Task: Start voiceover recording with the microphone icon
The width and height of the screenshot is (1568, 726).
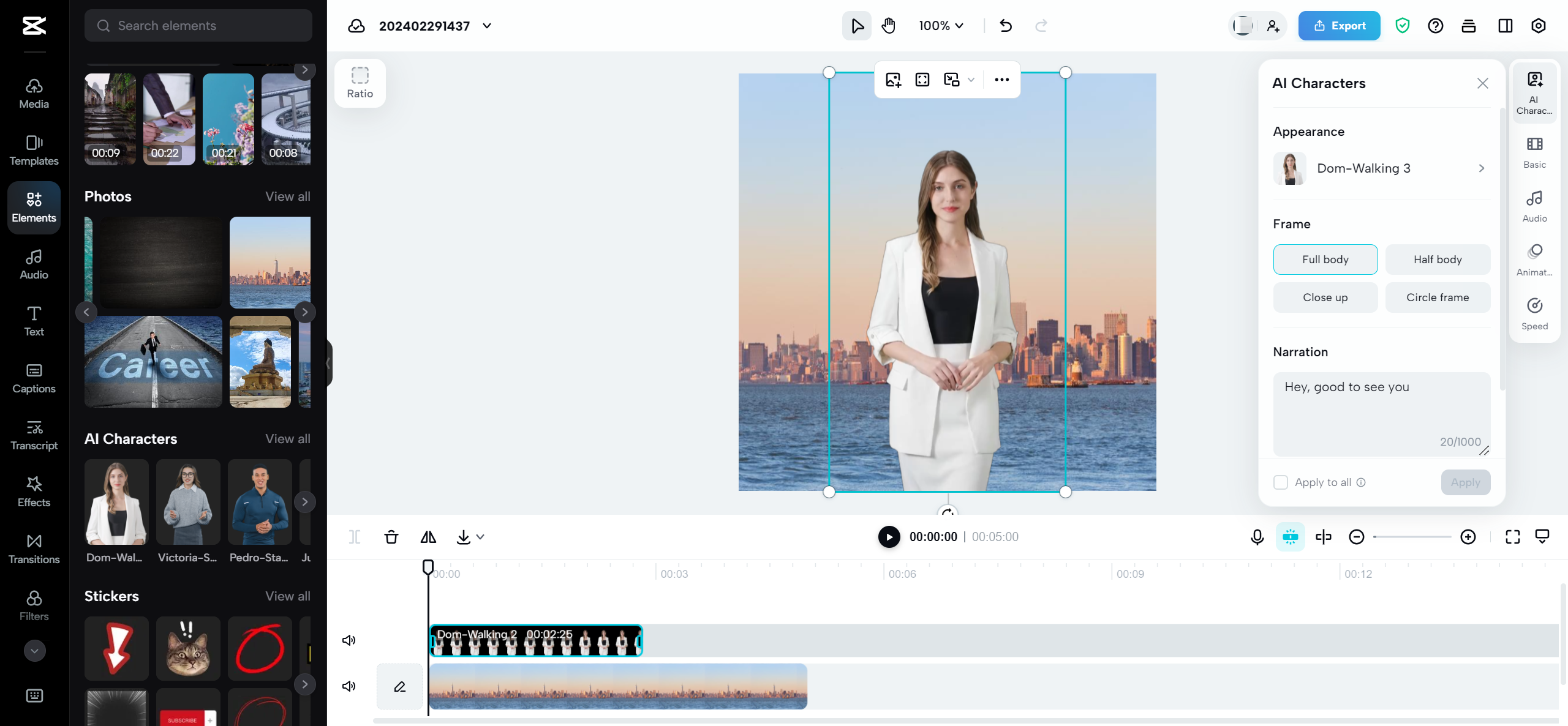Action: [1257, 537]
